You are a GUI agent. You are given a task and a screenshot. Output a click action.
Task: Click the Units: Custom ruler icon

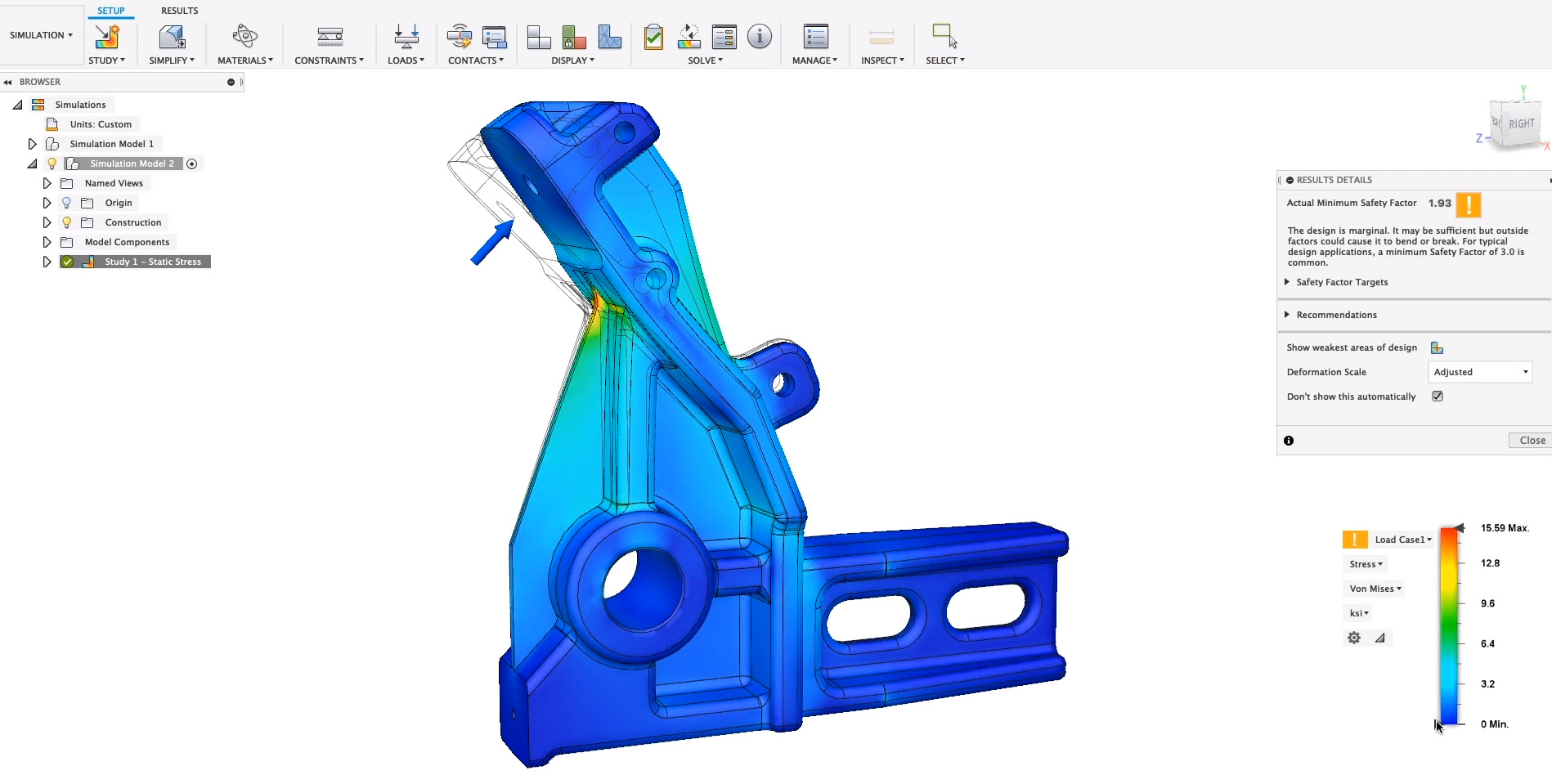tap(52, 124)
